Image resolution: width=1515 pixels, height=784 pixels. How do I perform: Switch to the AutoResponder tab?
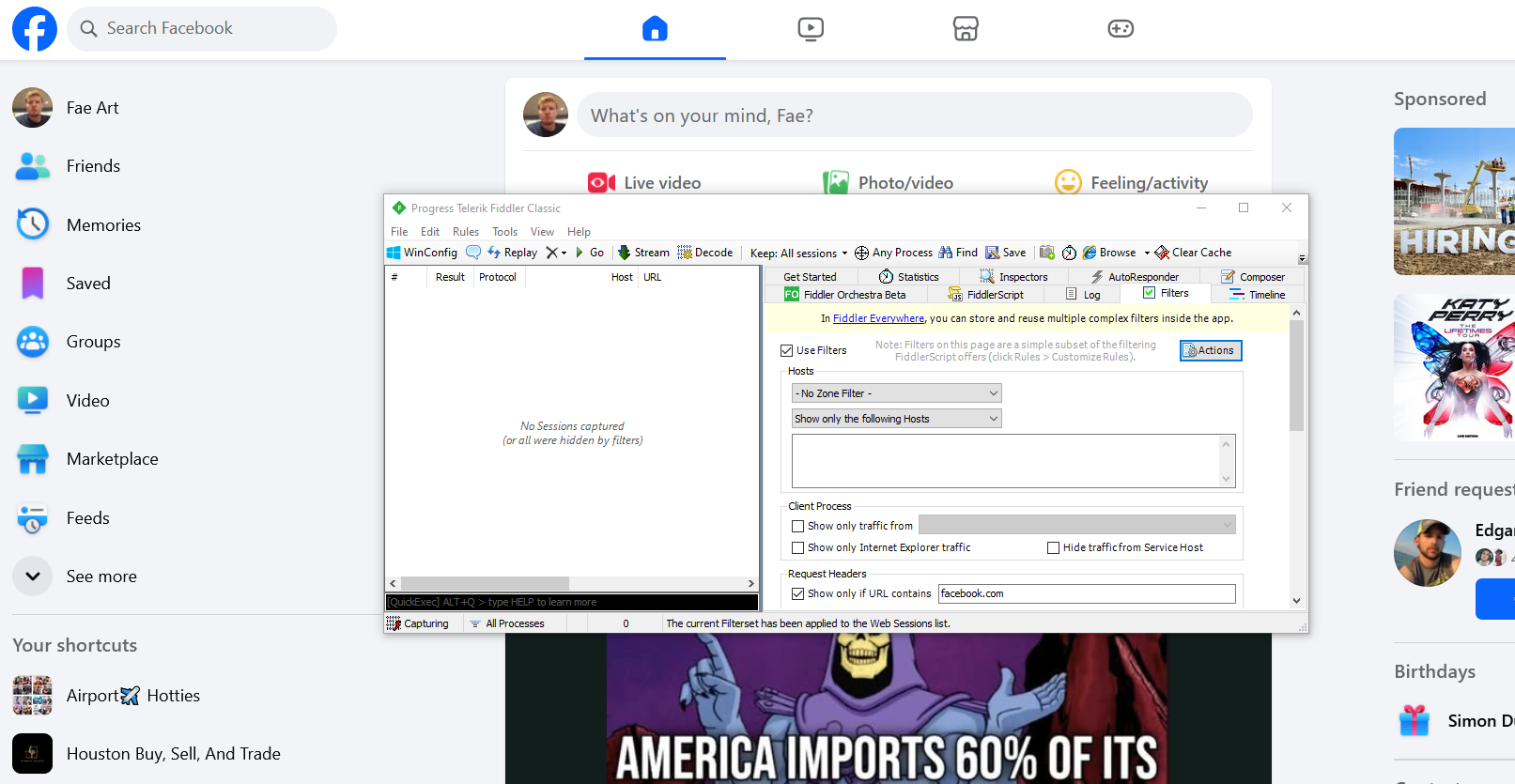pos(1134,277)
